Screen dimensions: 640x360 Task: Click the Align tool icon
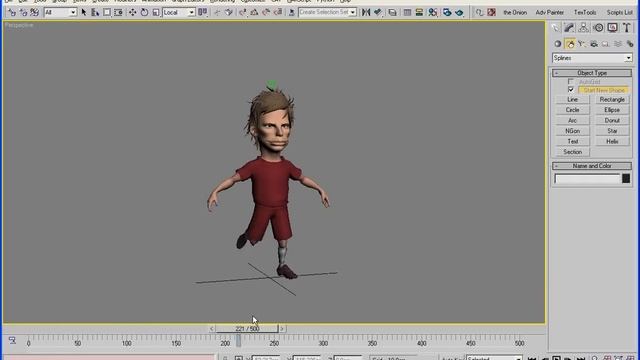pos(378,12)
